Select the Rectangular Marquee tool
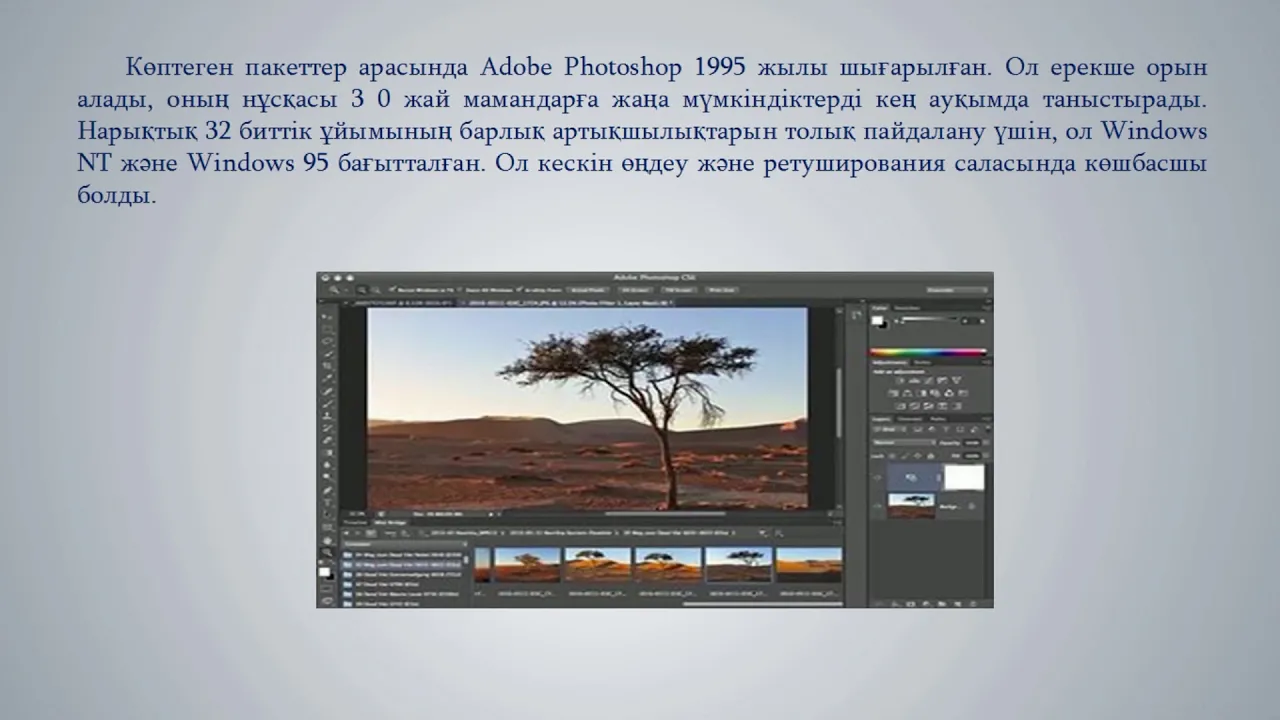 [x=327, y=329]
